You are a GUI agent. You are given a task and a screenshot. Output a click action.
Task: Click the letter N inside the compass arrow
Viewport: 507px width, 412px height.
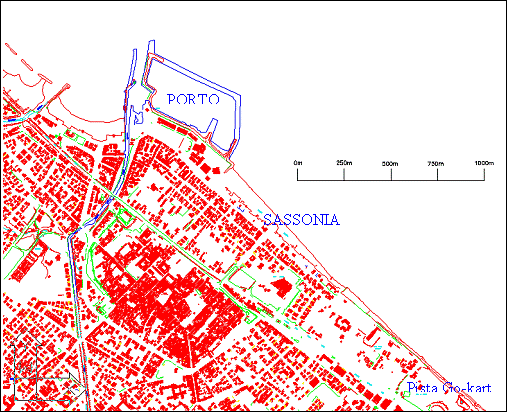[25, 367]
